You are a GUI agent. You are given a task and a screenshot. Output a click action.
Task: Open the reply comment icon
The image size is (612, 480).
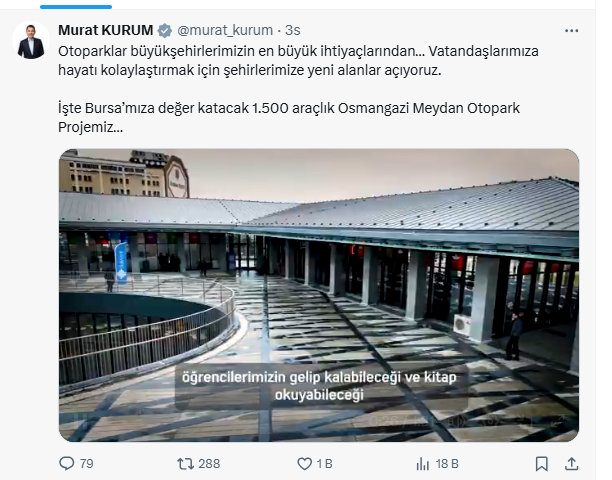(x=67, y=463)
